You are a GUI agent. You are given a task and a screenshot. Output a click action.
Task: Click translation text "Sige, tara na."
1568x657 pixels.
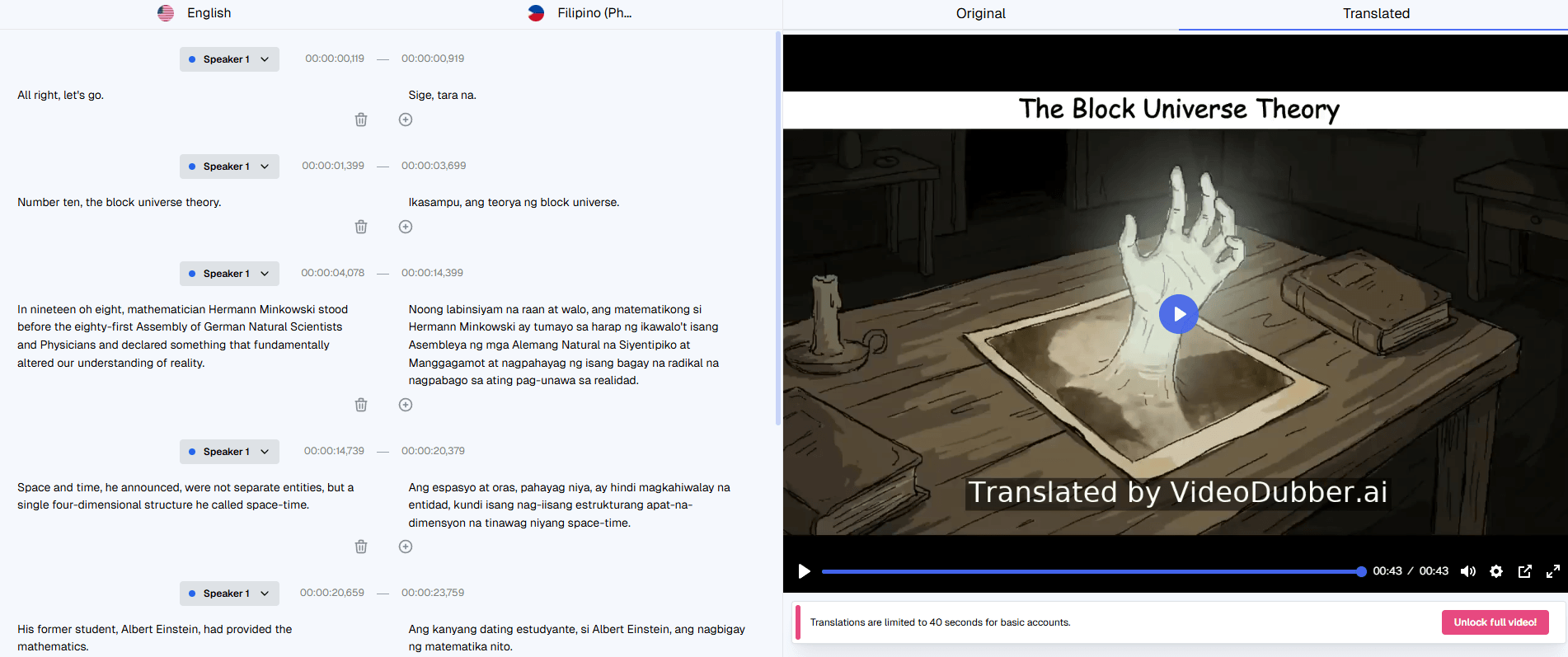[x=443, y=95]
